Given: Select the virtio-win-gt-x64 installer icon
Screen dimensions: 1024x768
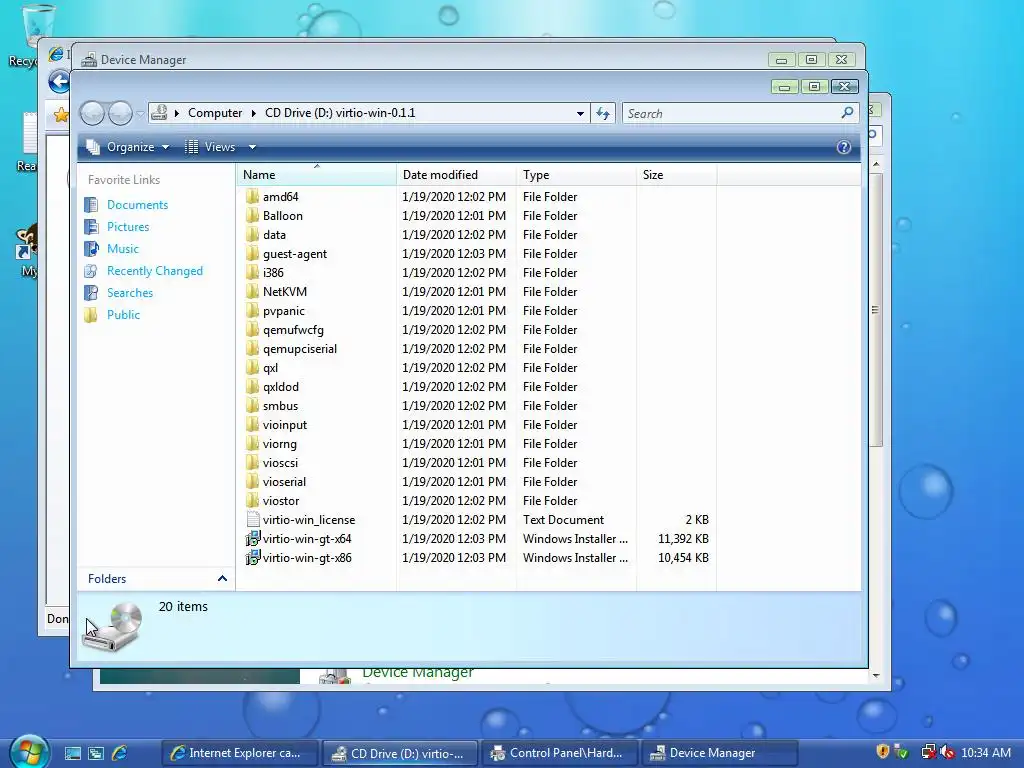Looking at the screenshot, I should (252, 539).
